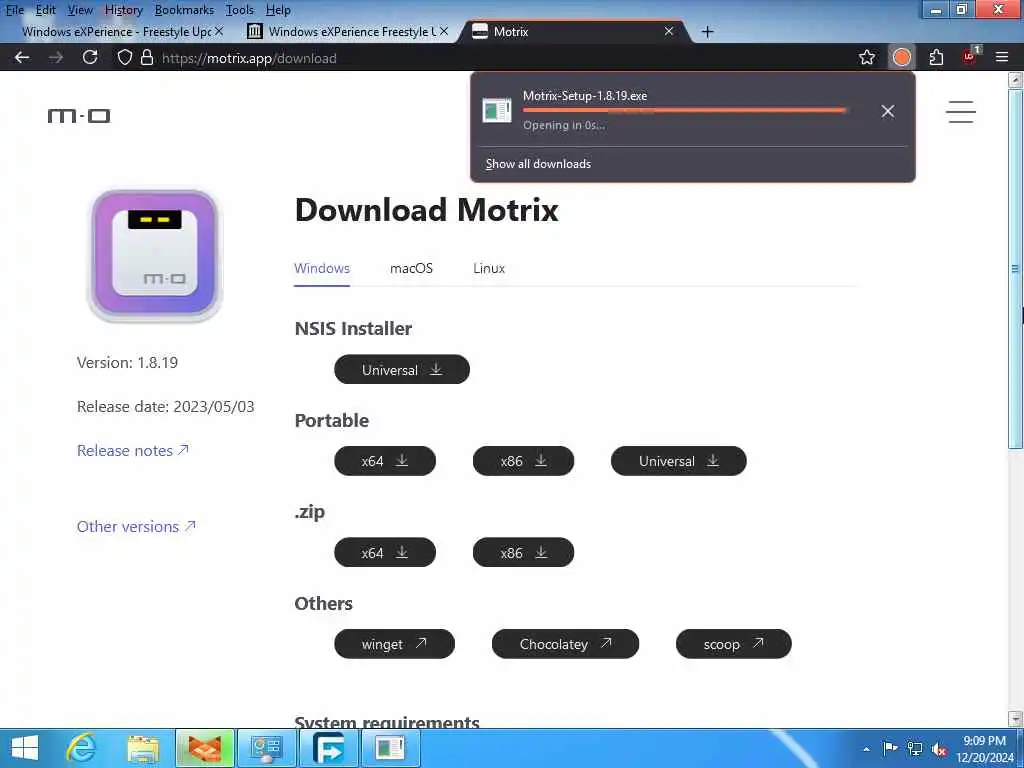Launch Internet Explorer from the taskbar
Viewport: 1024px width, 768px height.
(x=82, y=748)
